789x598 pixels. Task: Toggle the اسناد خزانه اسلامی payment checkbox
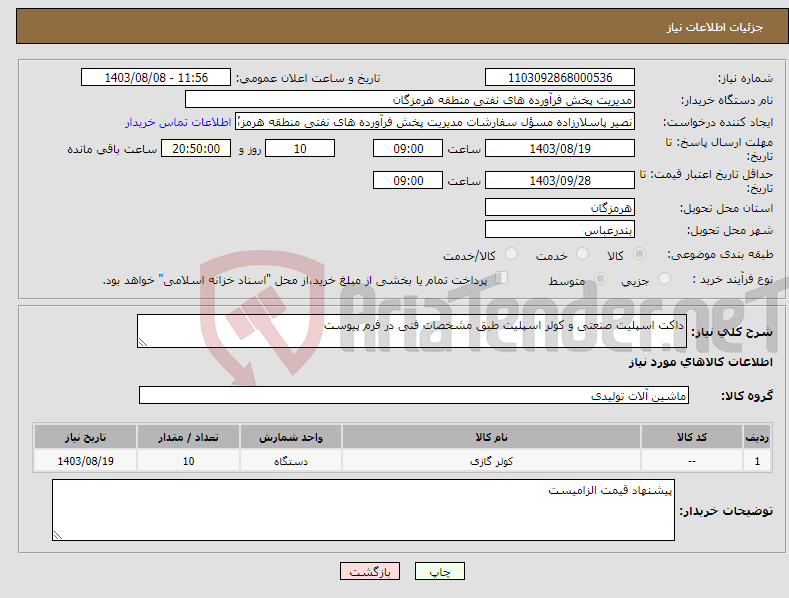502,277
